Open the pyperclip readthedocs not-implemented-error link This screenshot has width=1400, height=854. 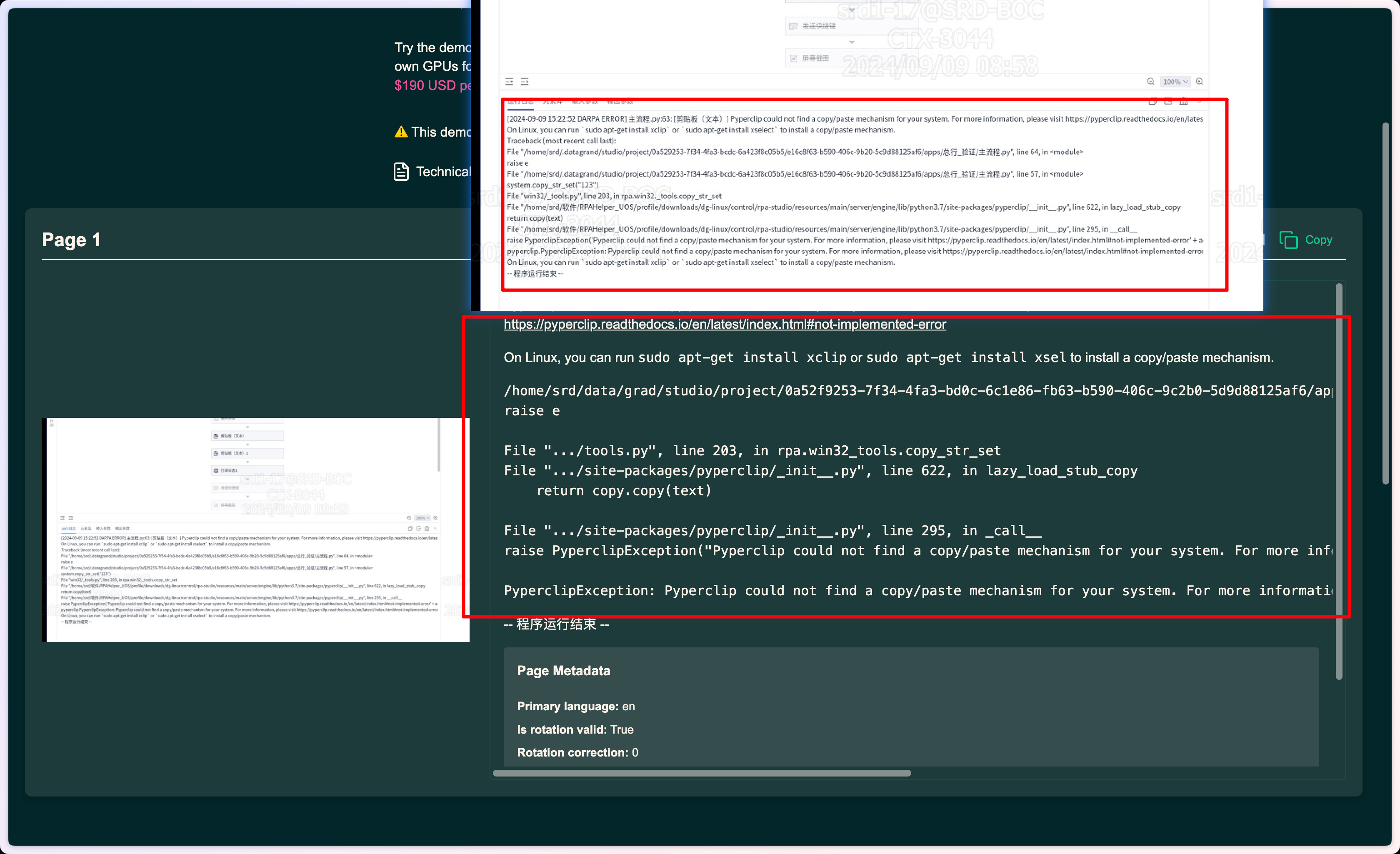tap(725, 324)
